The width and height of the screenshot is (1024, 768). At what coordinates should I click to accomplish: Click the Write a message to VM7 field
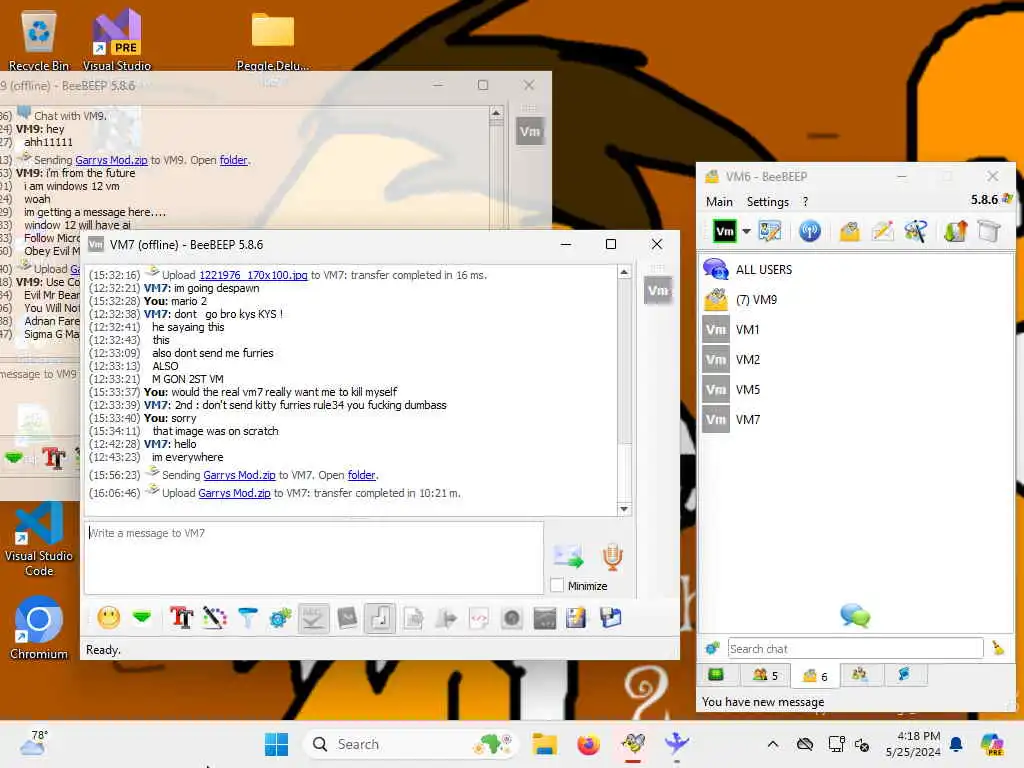(313, 557)
